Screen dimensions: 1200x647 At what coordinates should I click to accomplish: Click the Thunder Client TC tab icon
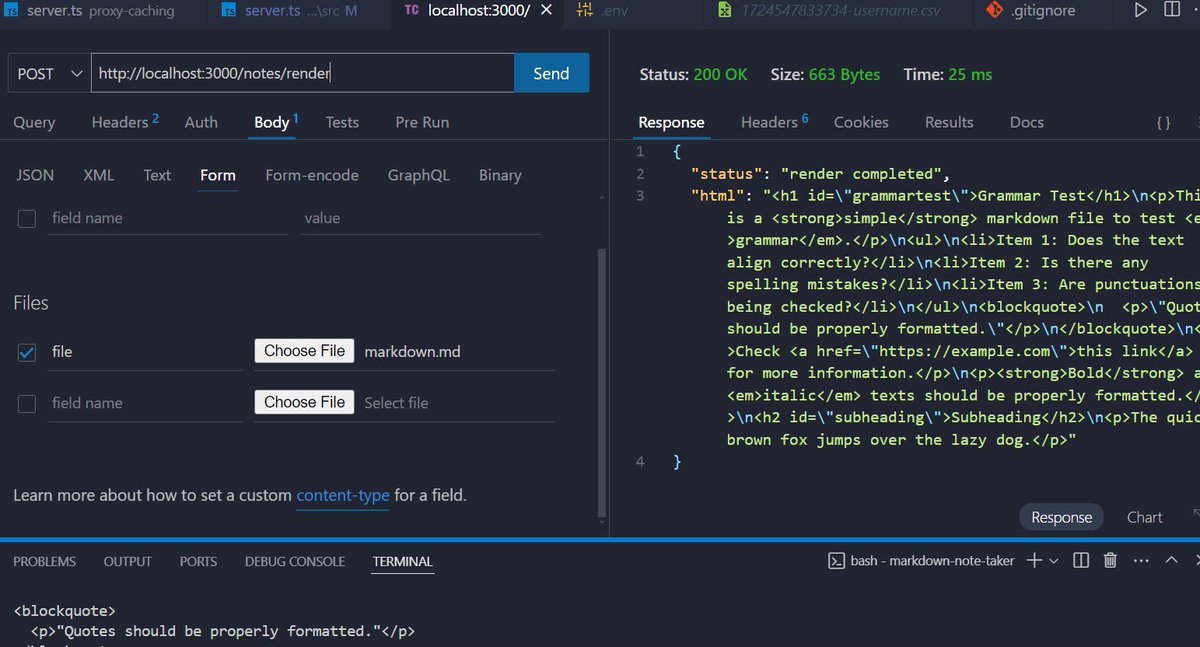[x=411, y=11]
